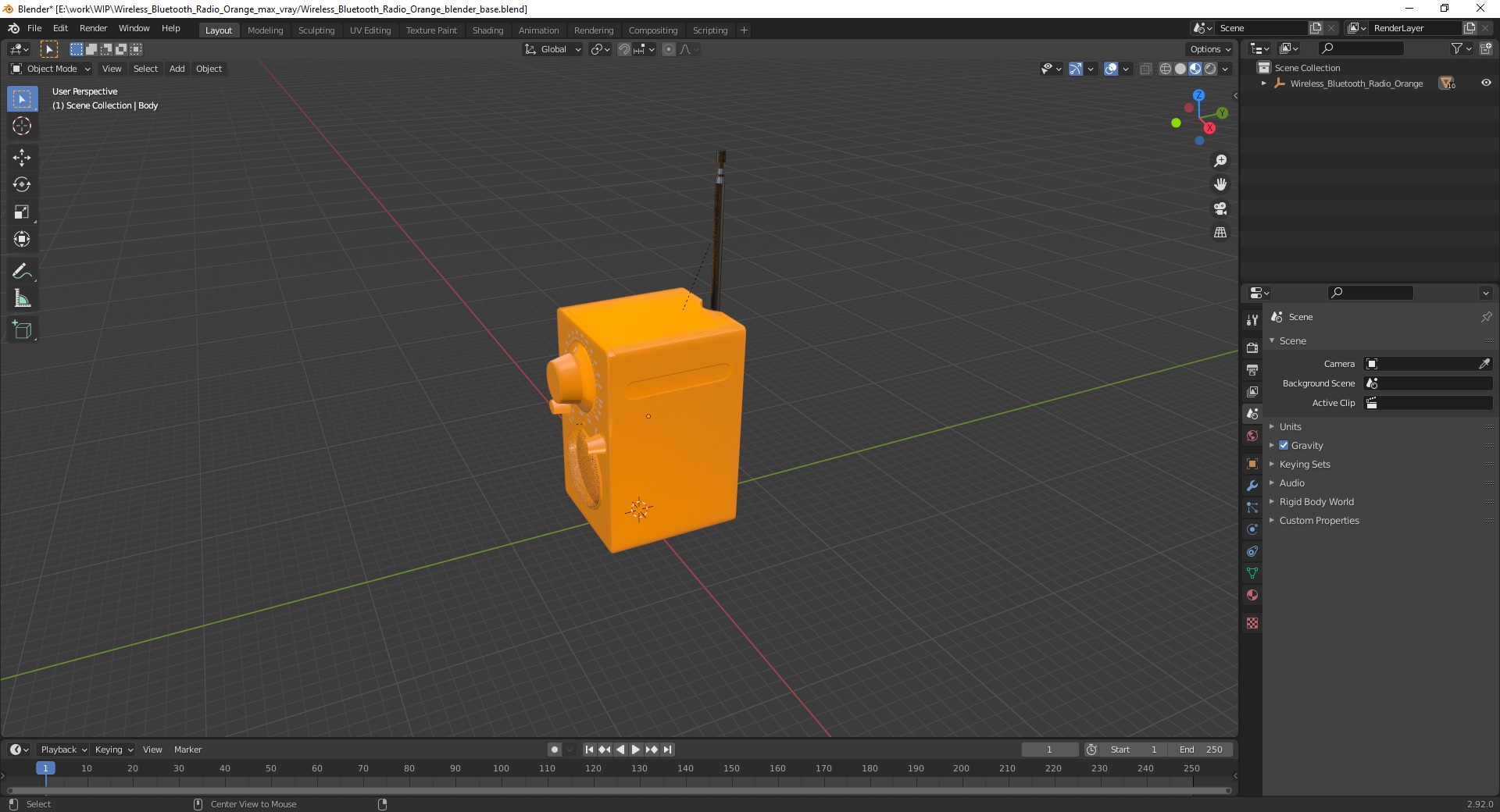The image size is (1500, 812).
Task: Open the Options dropdown
Action: (x=1210, y=49)
